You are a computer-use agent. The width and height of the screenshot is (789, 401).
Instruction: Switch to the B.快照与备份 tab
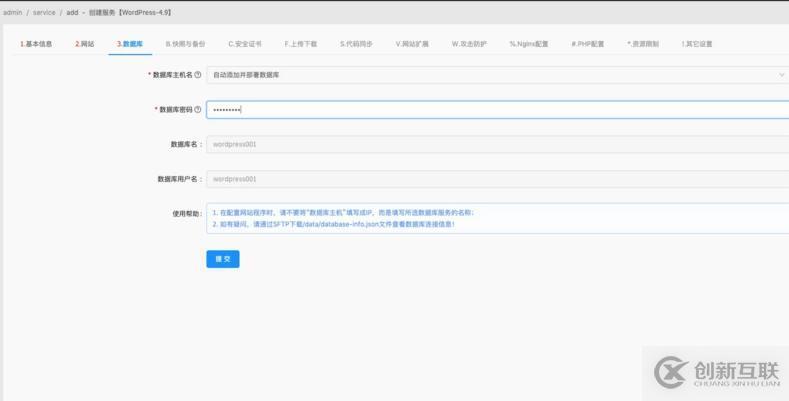(x=185, y=44)
